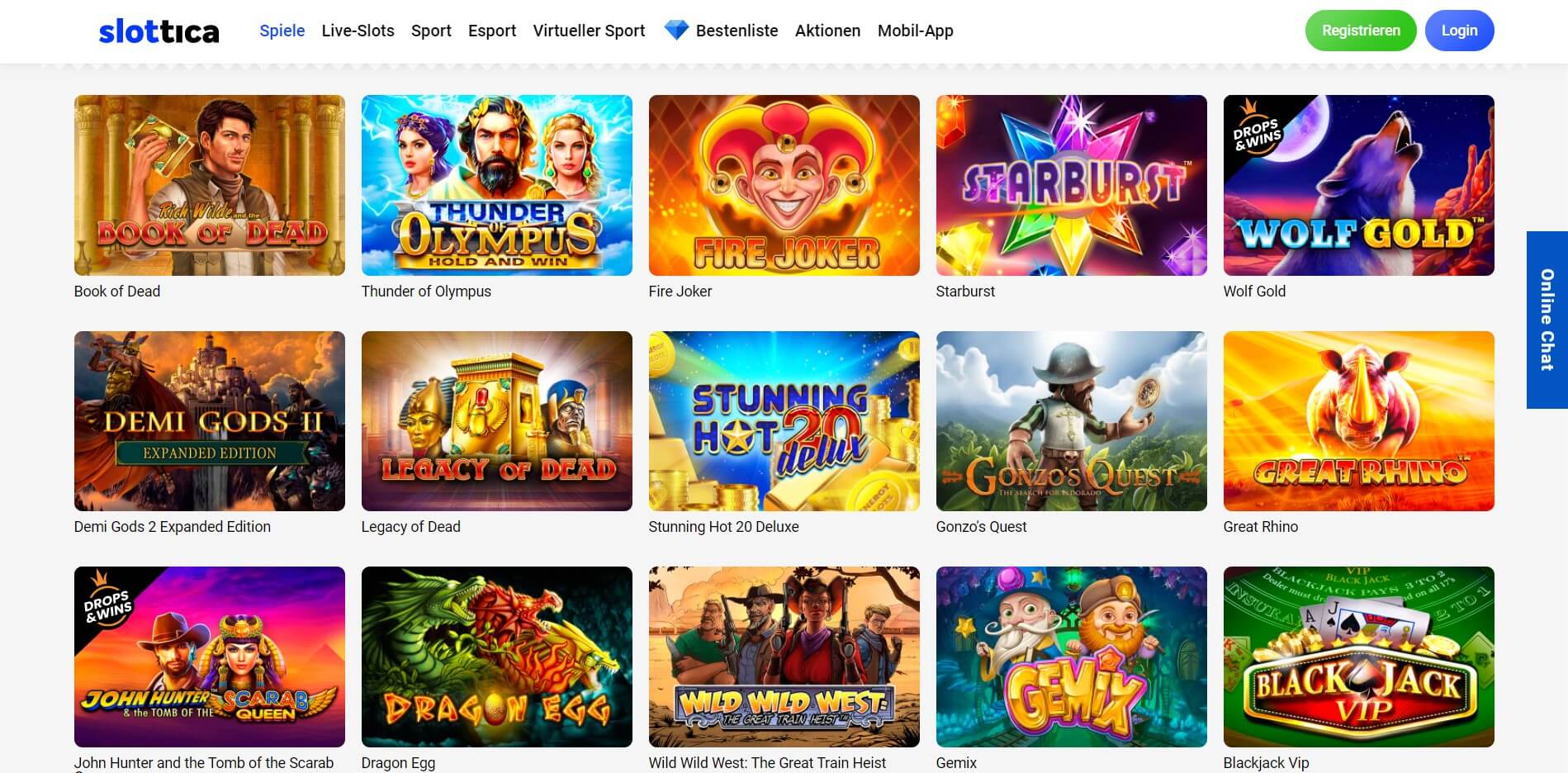Open the Spiele menu item
The image size is (1568, 773).
tap(282, 31)
